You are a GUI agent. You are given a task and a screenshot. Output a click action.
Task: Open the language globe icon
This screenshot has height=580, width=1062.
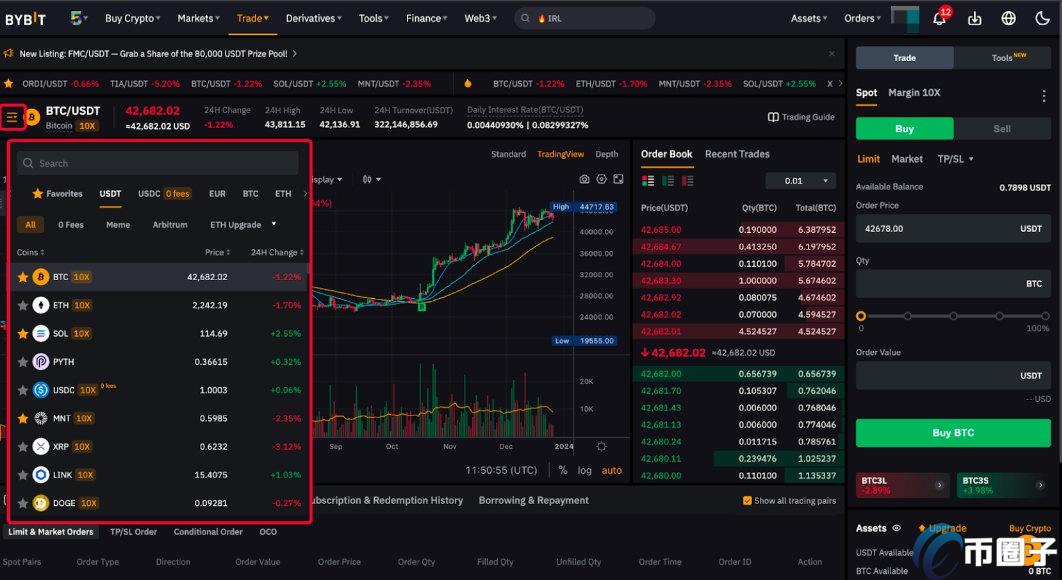click(x=1008, y=18)
